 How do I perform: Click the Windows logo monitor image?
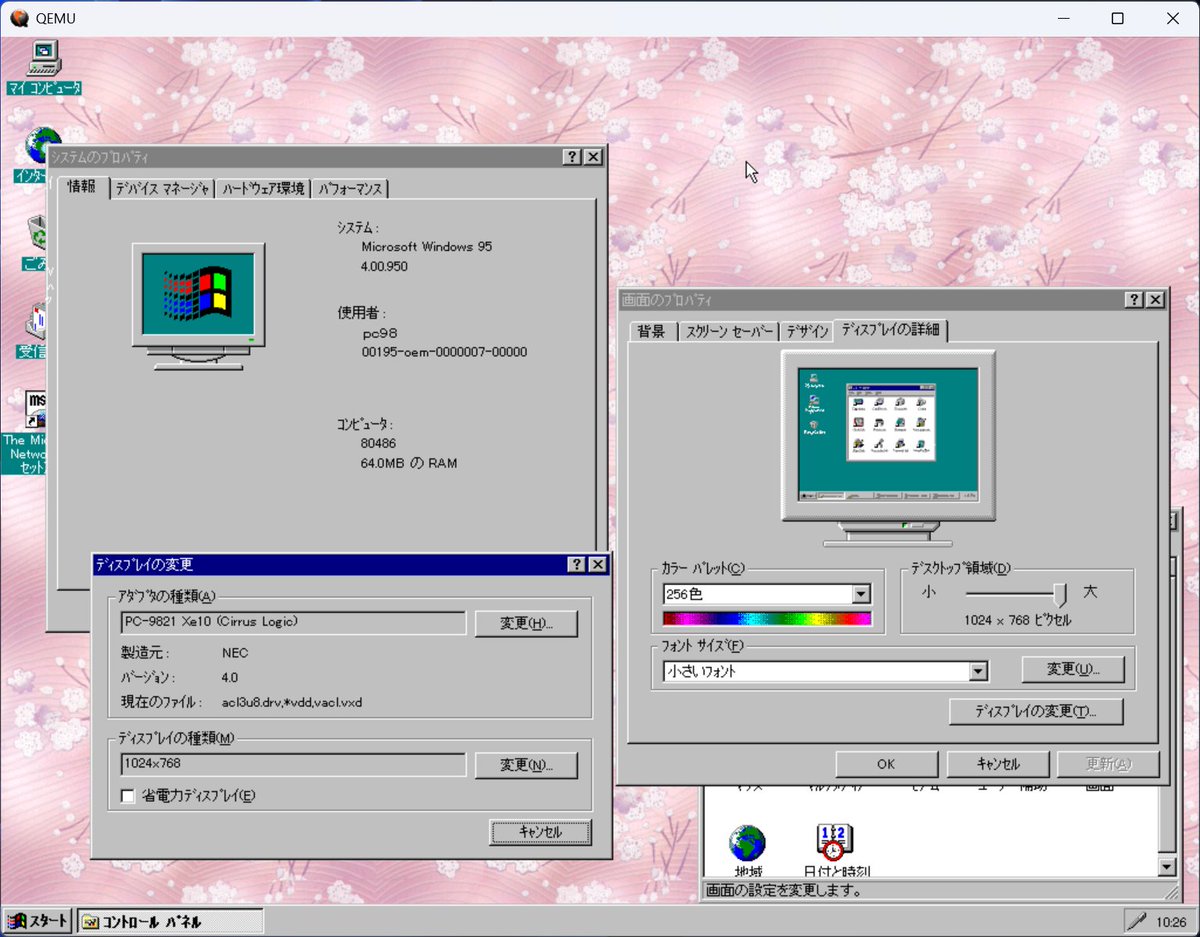(x=199, y=305)
